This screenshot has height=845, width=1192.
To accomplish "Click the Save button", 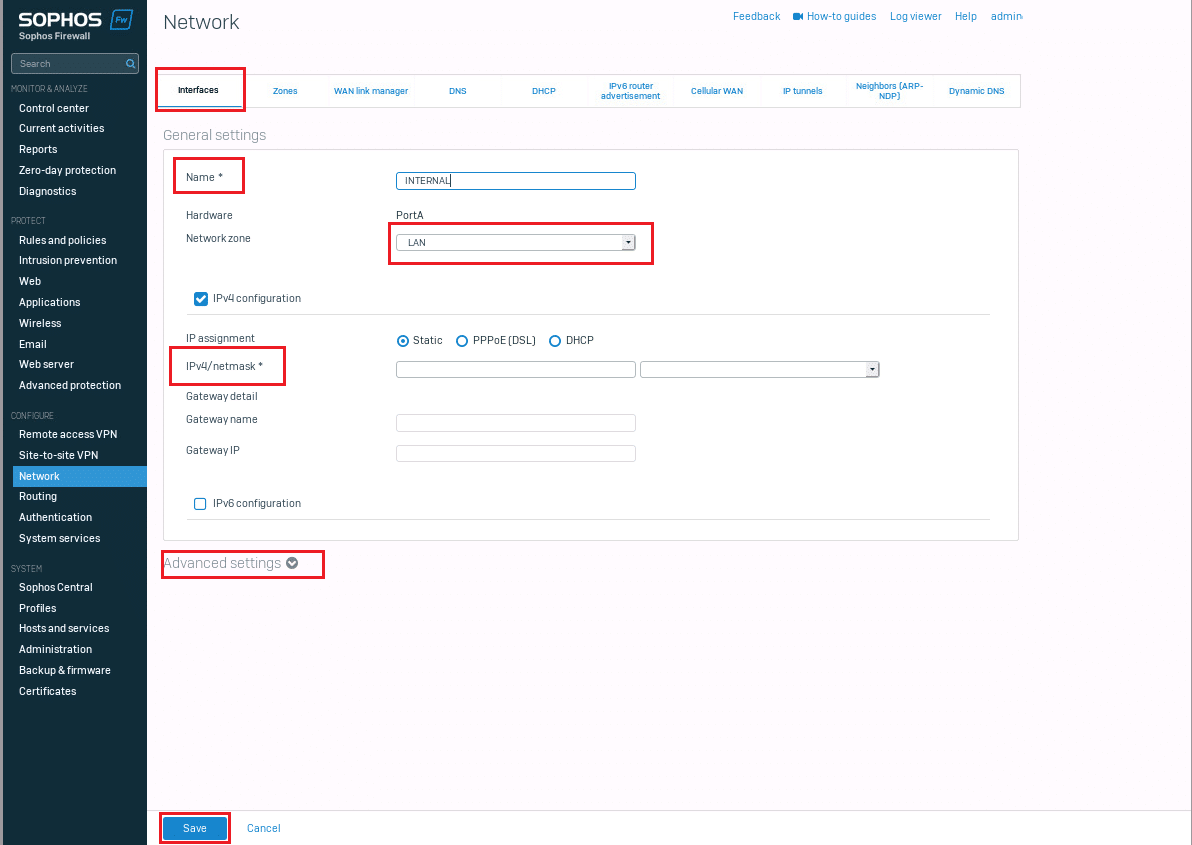I will [195, 828].
